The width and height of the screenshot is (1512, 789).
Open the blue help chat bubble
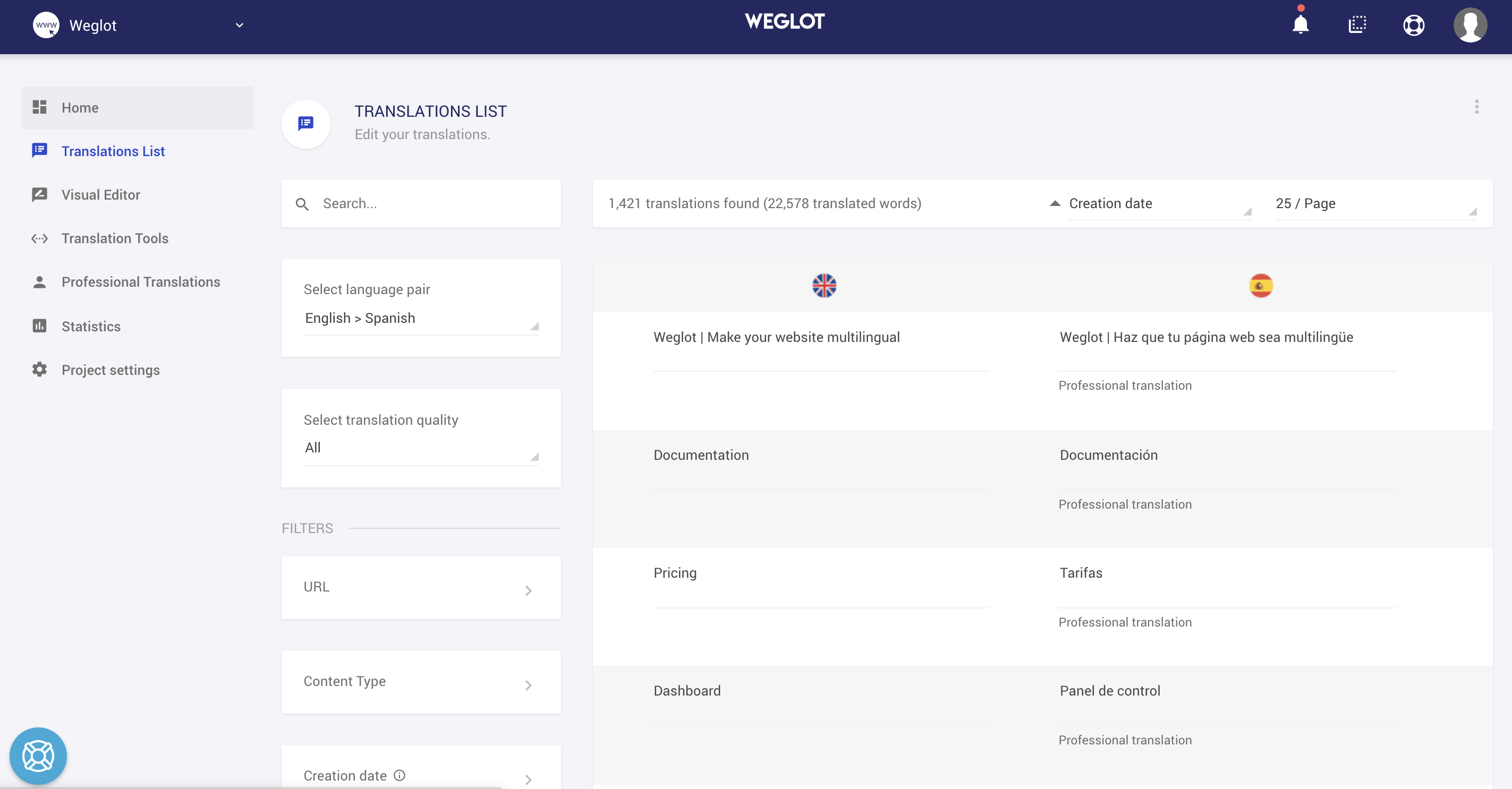pos(38,756)
